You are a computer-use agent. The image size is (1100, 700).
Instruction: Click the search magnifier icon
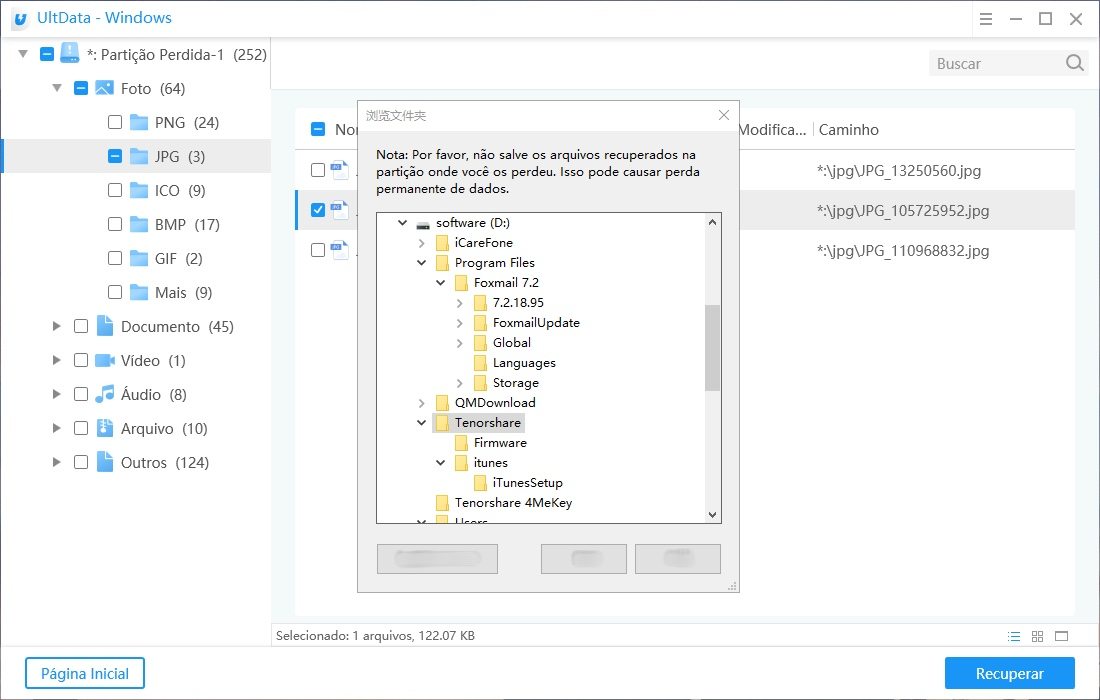pyautogui.click(x=1074, y=63)
